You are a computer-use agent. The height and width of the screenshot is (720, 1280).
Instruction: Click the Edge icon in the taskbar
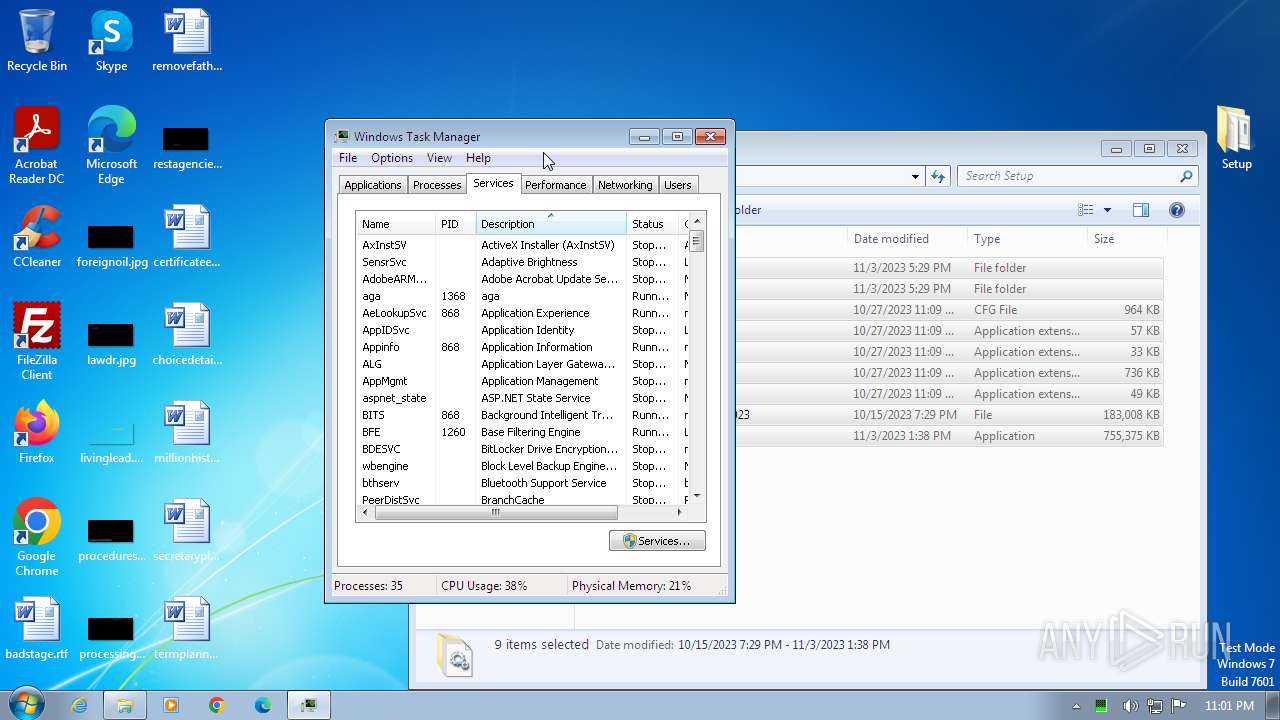pyautogui.click(x=263, y=705)
